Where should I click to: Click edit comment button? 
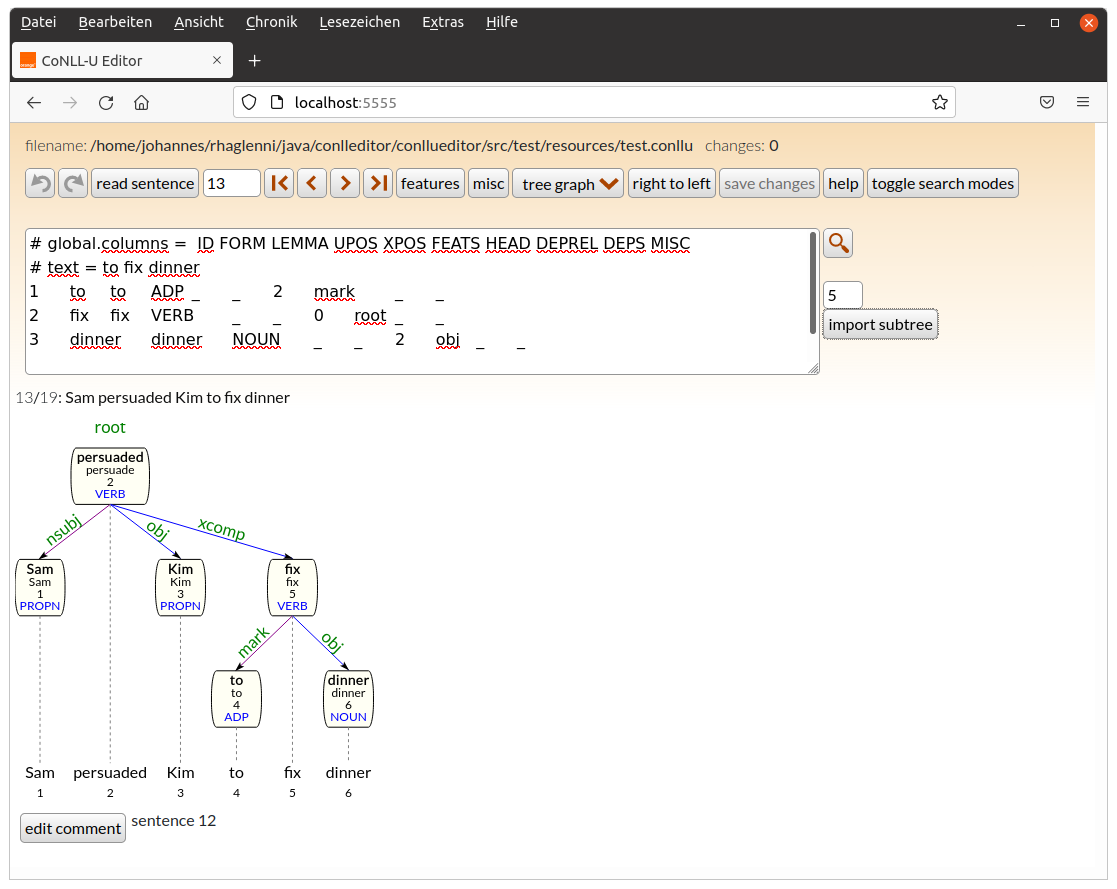pos(73,828)
